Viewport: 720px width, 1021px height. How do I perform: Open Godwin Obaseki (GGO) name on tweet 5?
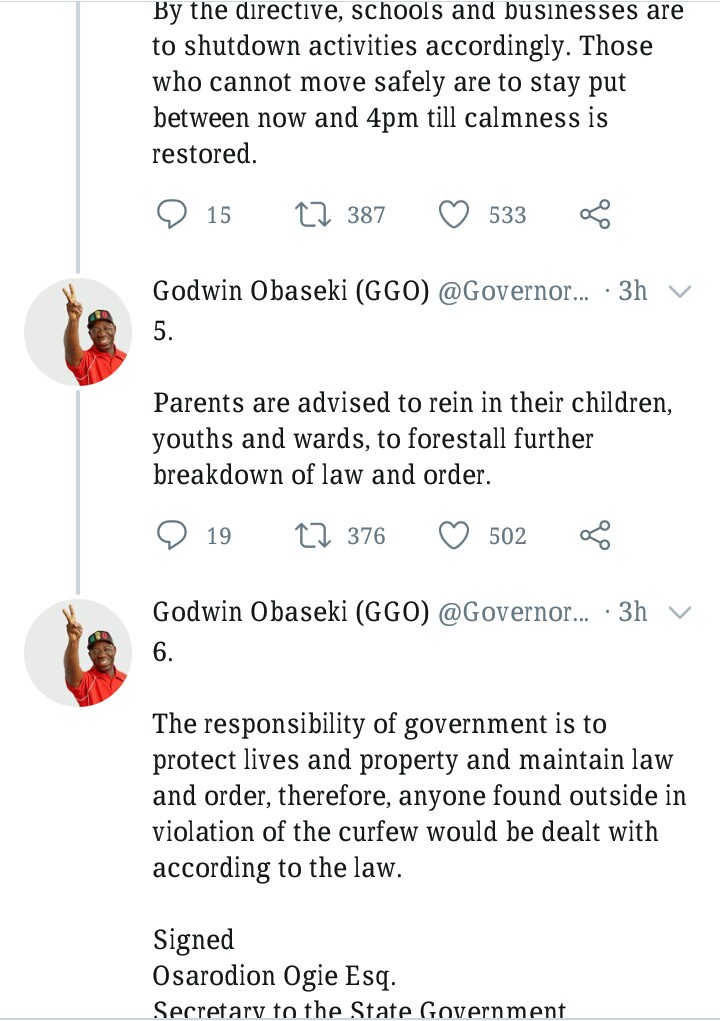tap(290, 291)
